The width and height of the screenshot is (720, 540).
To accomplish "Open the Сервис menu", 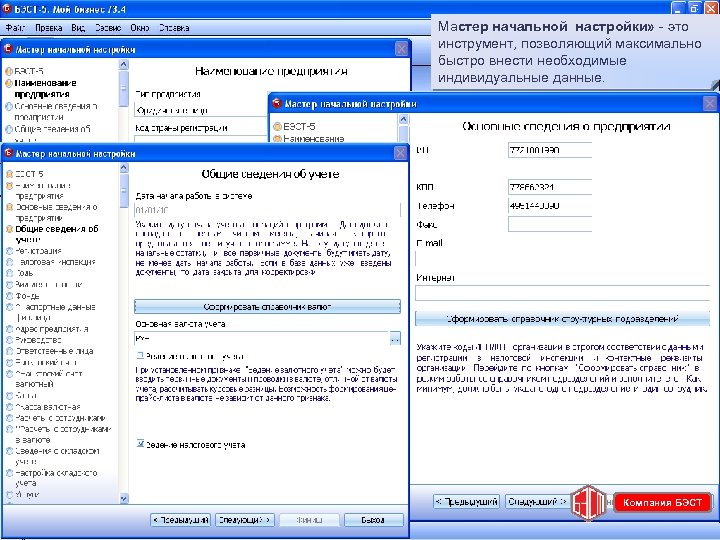I will click(108, 28).
